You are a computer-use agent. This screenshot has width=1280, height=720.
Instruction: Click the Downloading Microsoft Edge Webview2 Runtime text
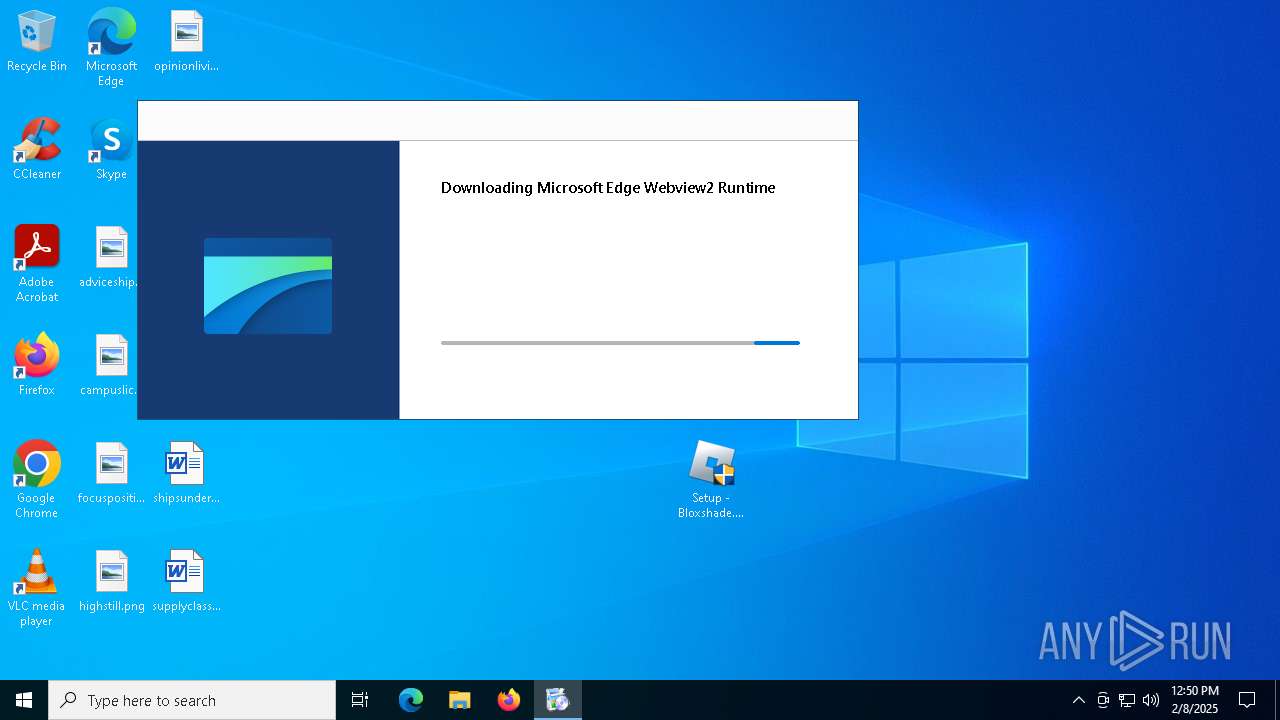(608, 188)
